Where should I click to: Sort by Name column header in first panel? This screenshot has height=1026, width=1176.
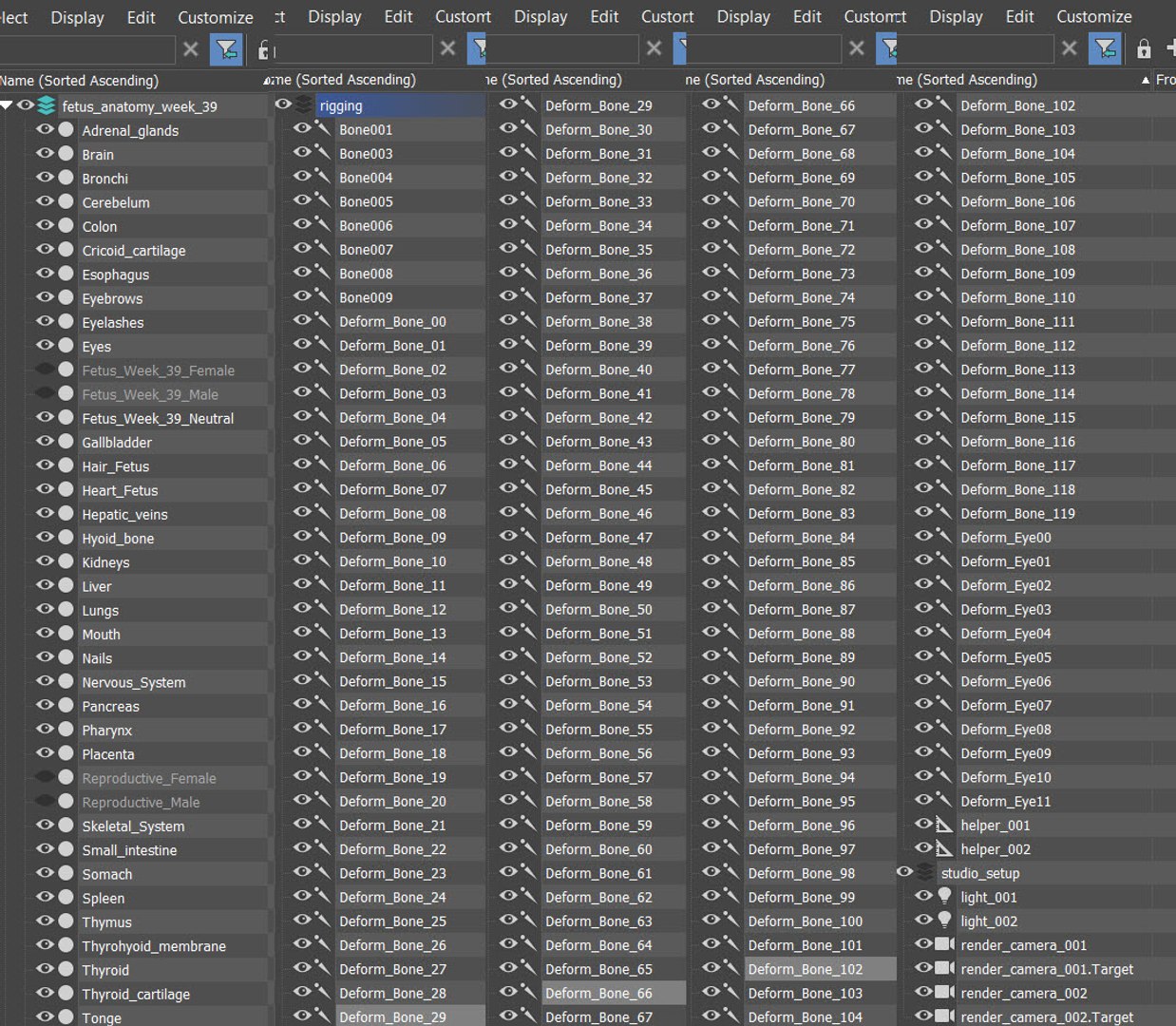80,81
